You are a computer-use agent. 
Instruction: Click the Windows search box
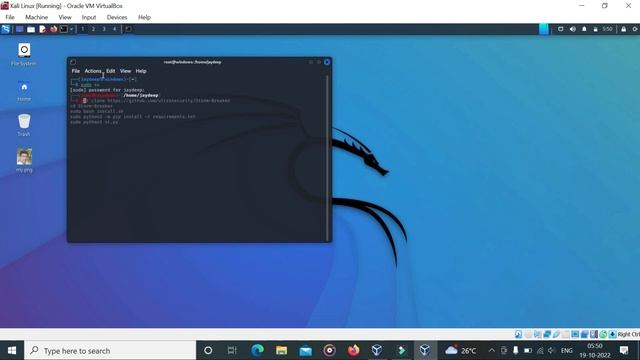pyautogui.click(x=110, y=350)
